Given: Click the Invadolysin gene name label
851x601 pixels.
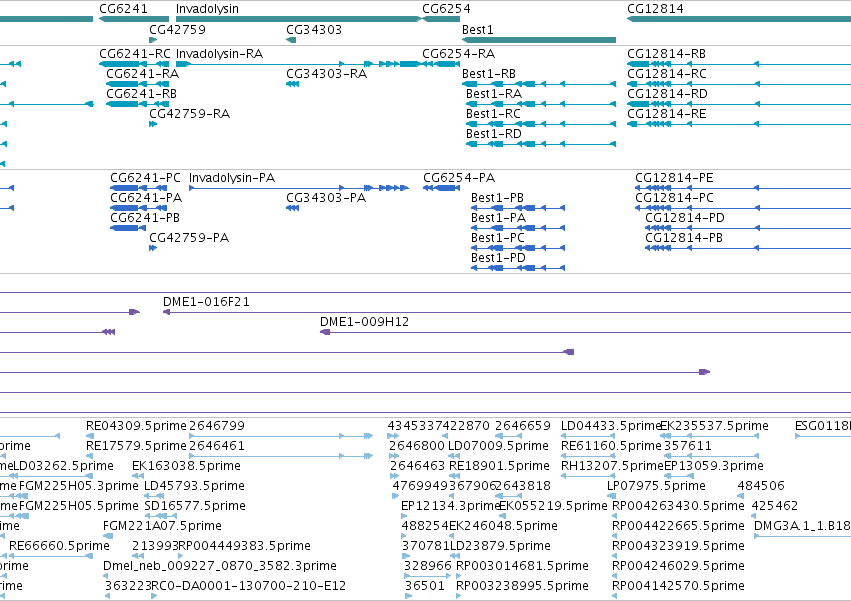Looking at the screenshot, I should point(207,9).
